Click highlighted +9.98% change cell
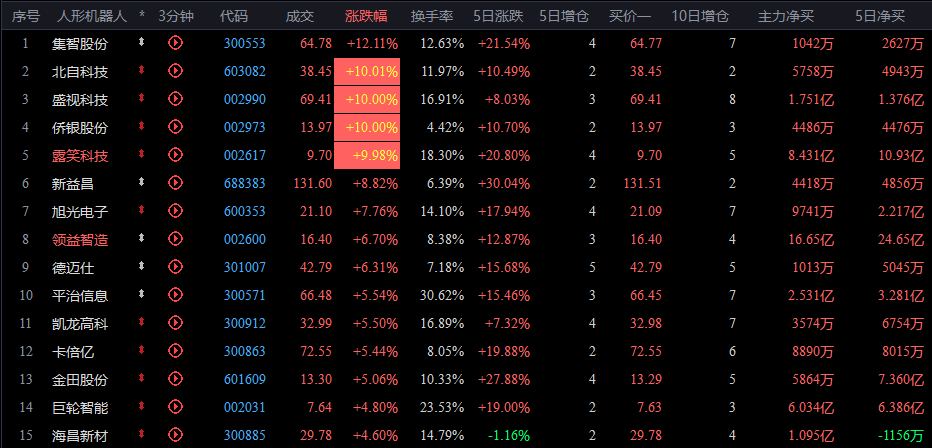The height and width of the screenshot is (448, 932). coord(367,156)
